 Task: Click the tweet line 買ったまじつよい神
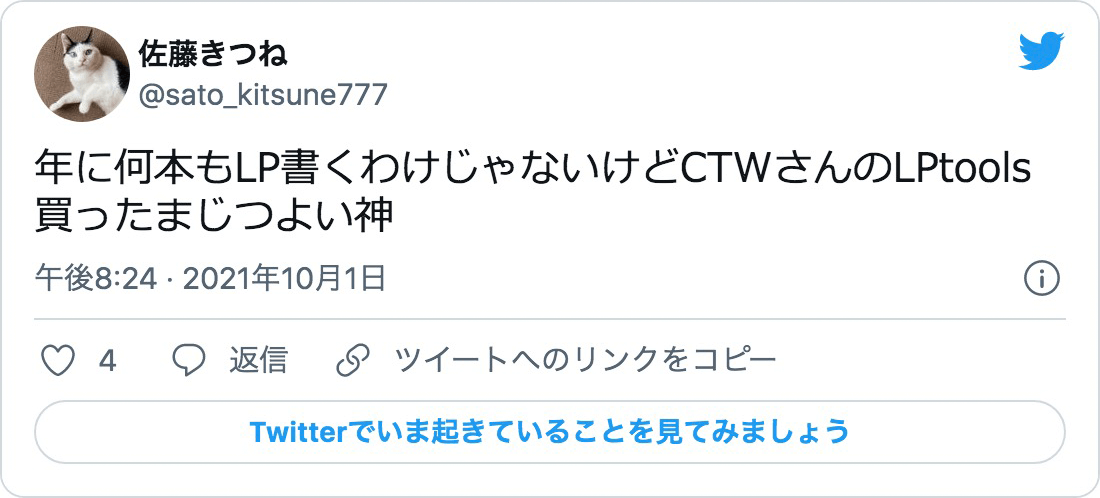pyautogui.click(x=214, y=217)
